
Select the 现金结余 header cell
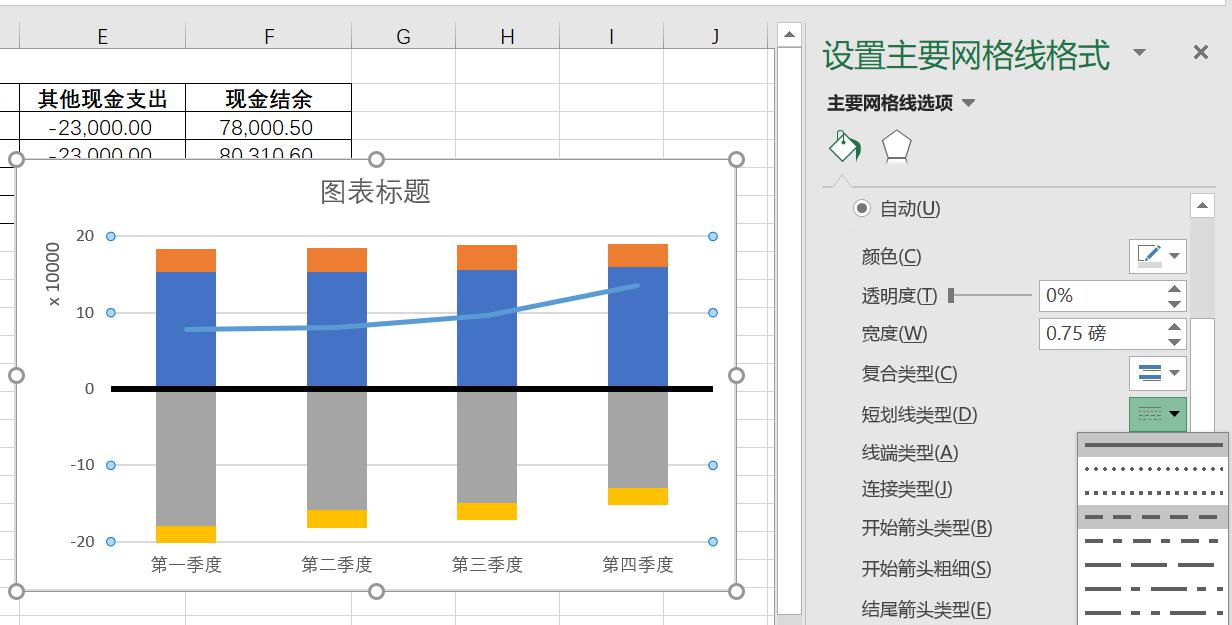268,98
